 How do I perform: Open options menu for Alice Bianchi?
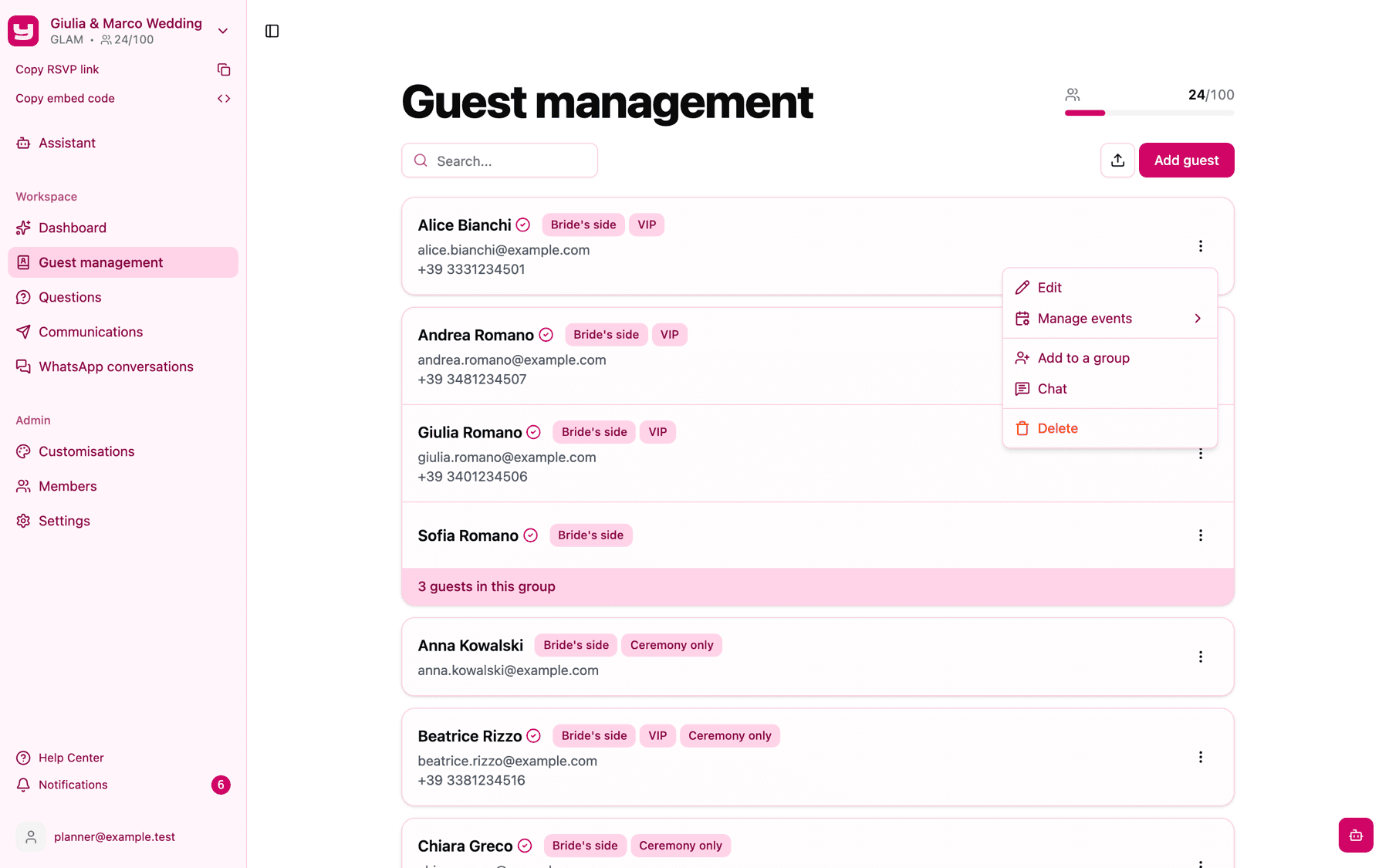click(x=1201, y=246)
